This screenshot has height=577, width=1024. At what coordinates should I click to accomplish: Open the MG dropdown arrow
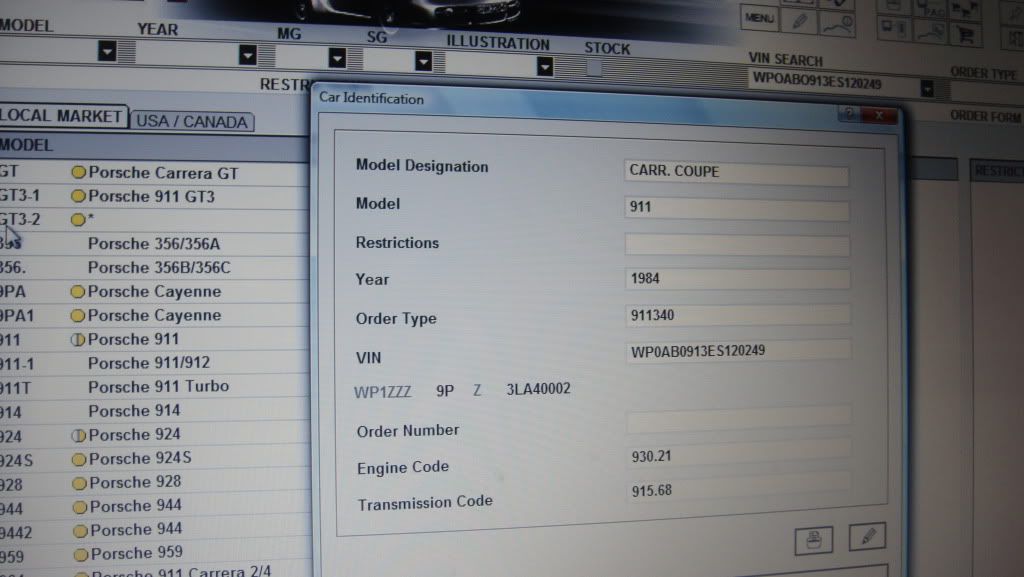pyautogui.click(x=337, y=58)
